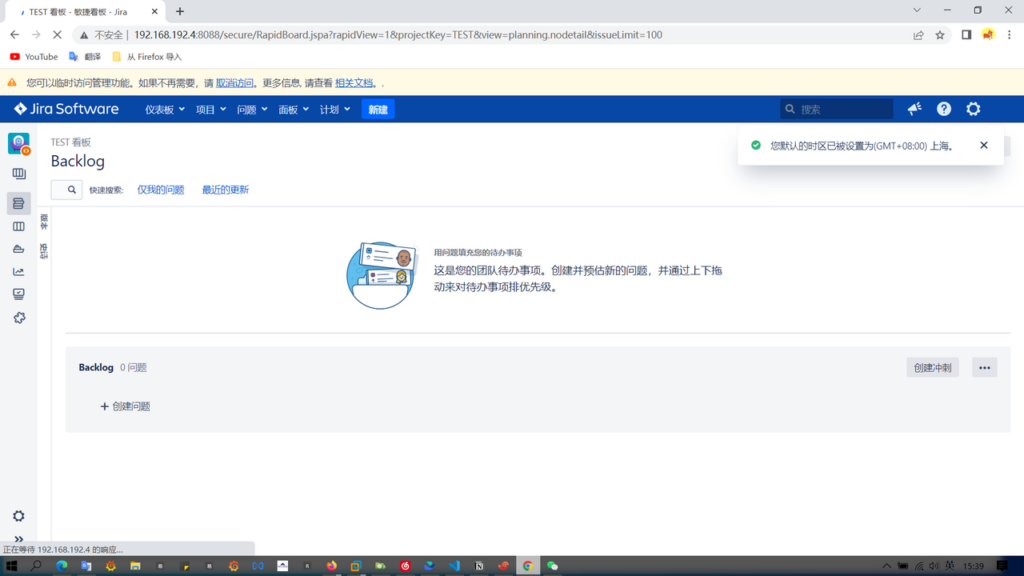
Task: Open the 计划 menu in the navbar
Action: tap(334, 110)
